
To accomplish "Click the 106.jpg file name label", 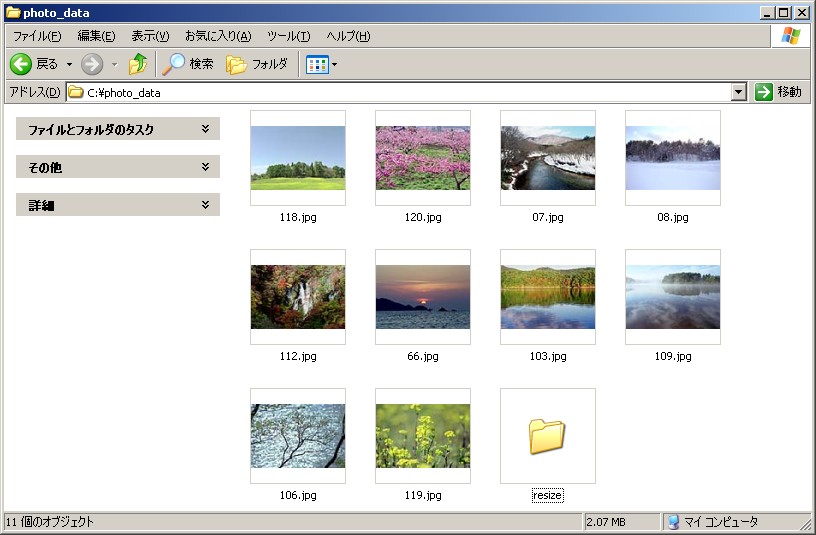I will [x=298, y=495].
